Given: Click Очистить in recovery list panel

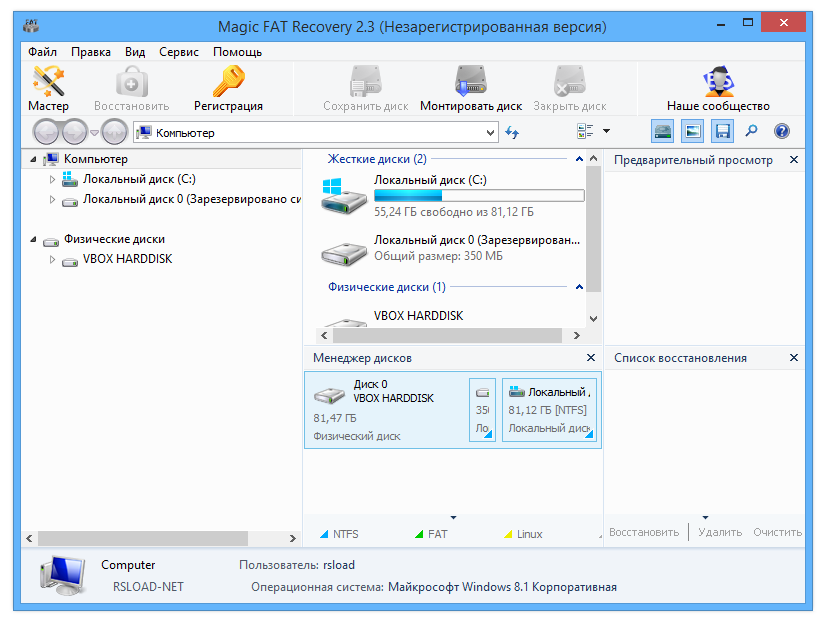Looking at the screenshot, I should (x=777, y=532).
